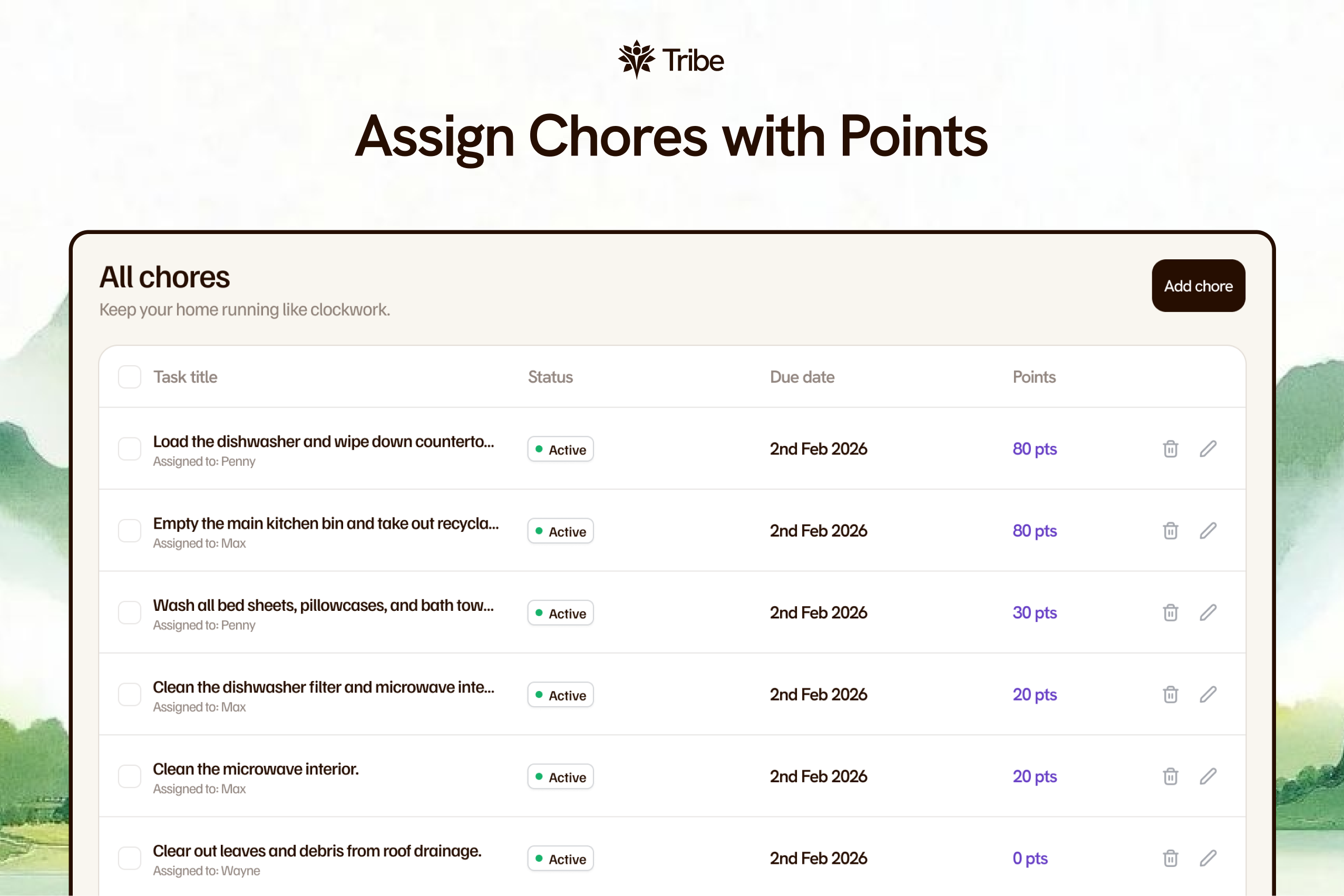Click the 30 pts value
The width and height of the screenshot is (1344, 896).
tap(1034, 612)
